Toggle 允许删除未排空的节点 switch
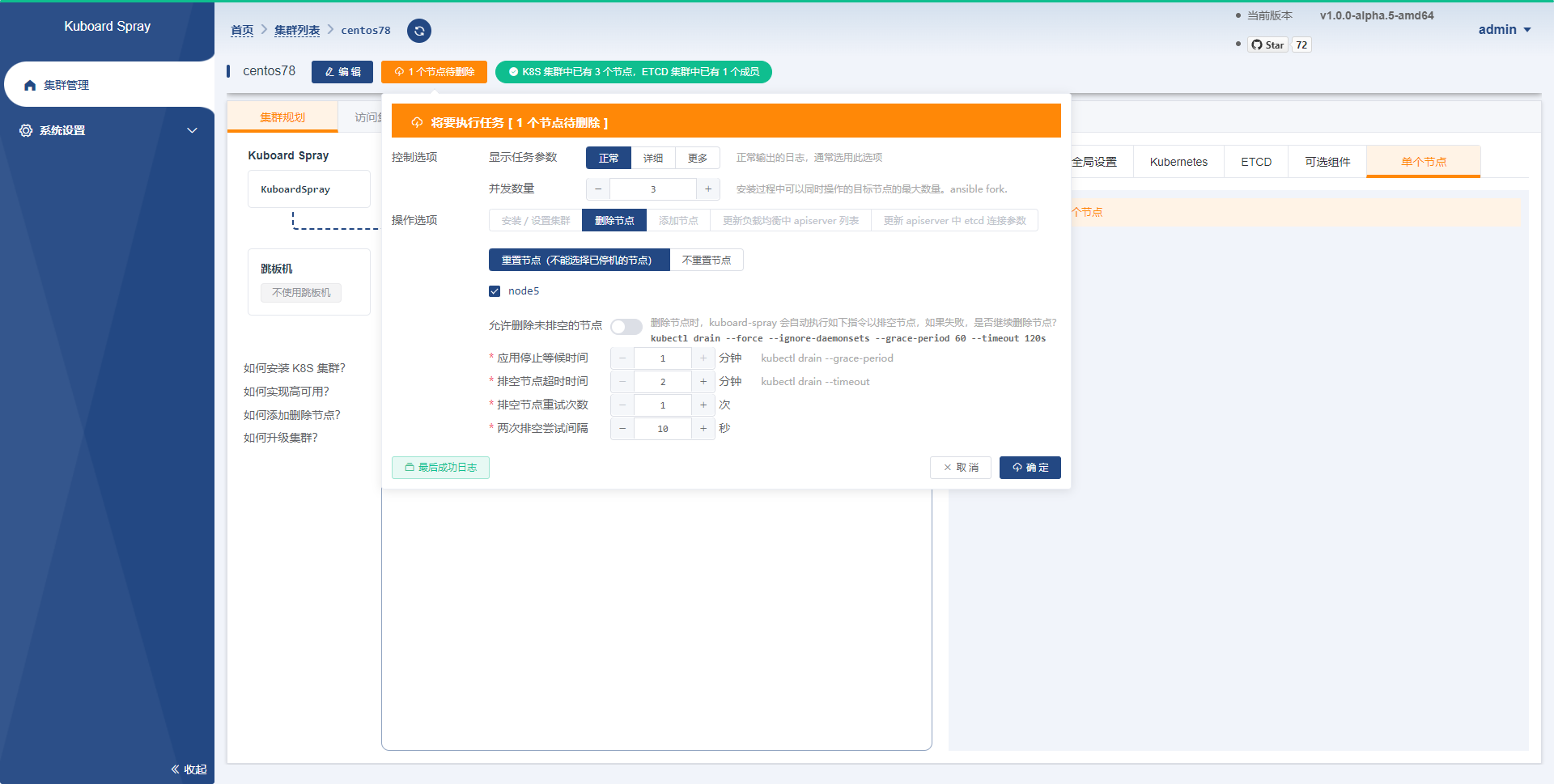Screen dimensions: 1554x784 tap(626, 326)
